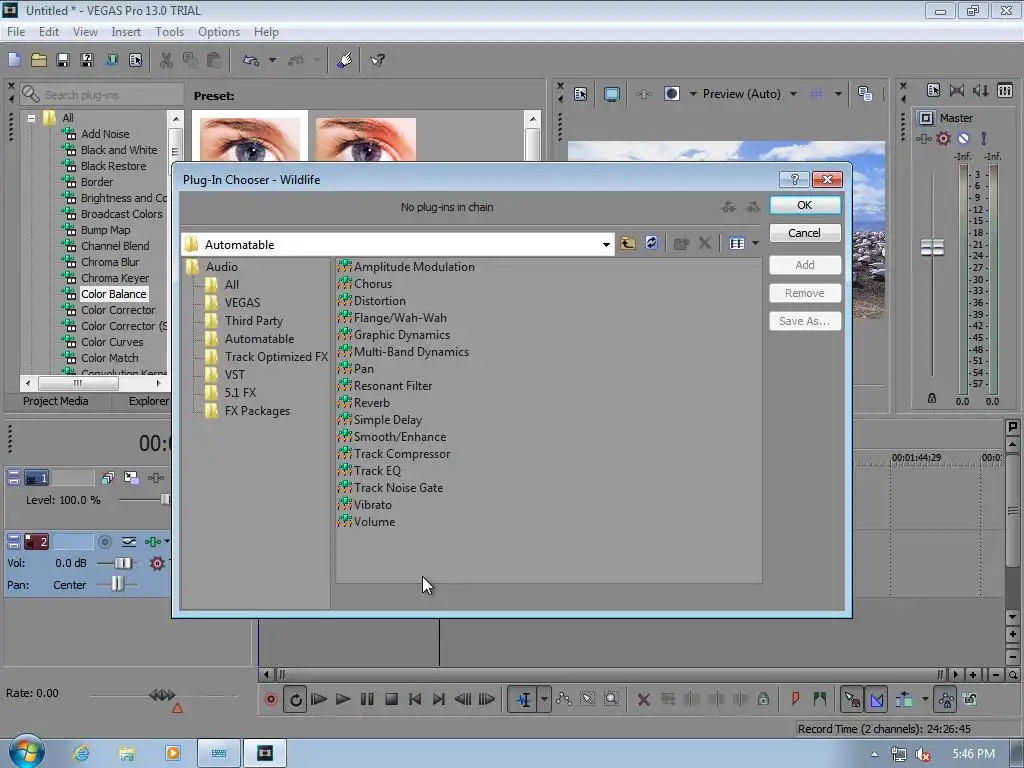Viewport: 1024px width, 768px height.
Task: Adjust the audio track Vol slider
Action: point(122,563)
